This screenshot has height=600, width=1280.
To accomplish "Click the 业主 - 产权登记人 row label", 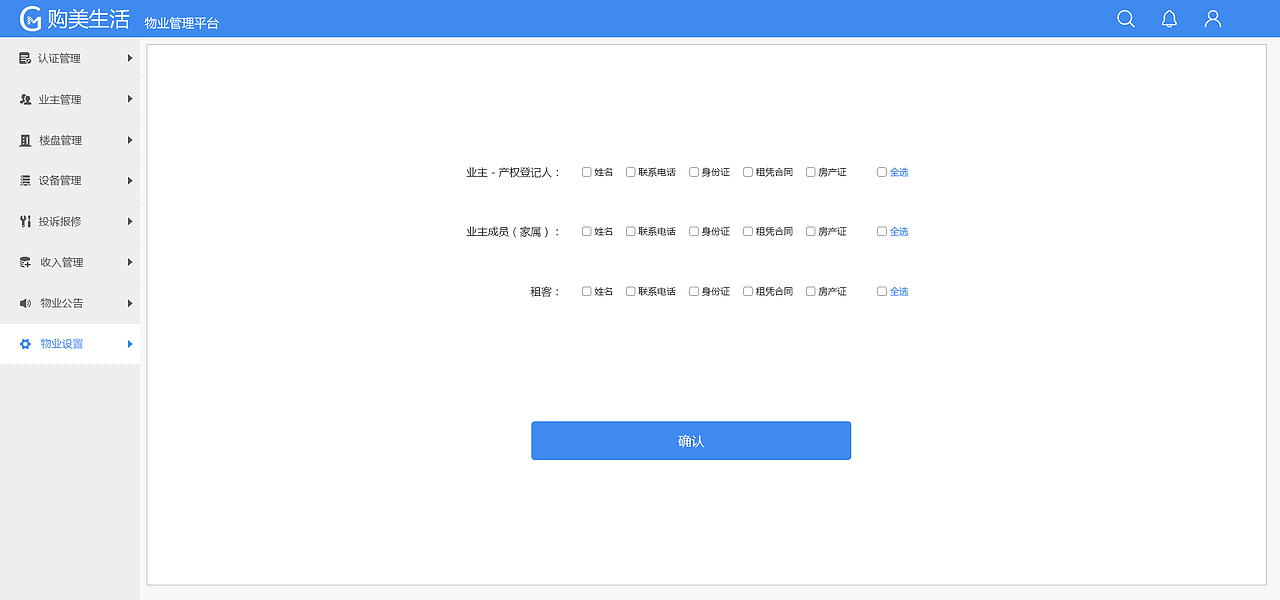I will click(513, 172).
